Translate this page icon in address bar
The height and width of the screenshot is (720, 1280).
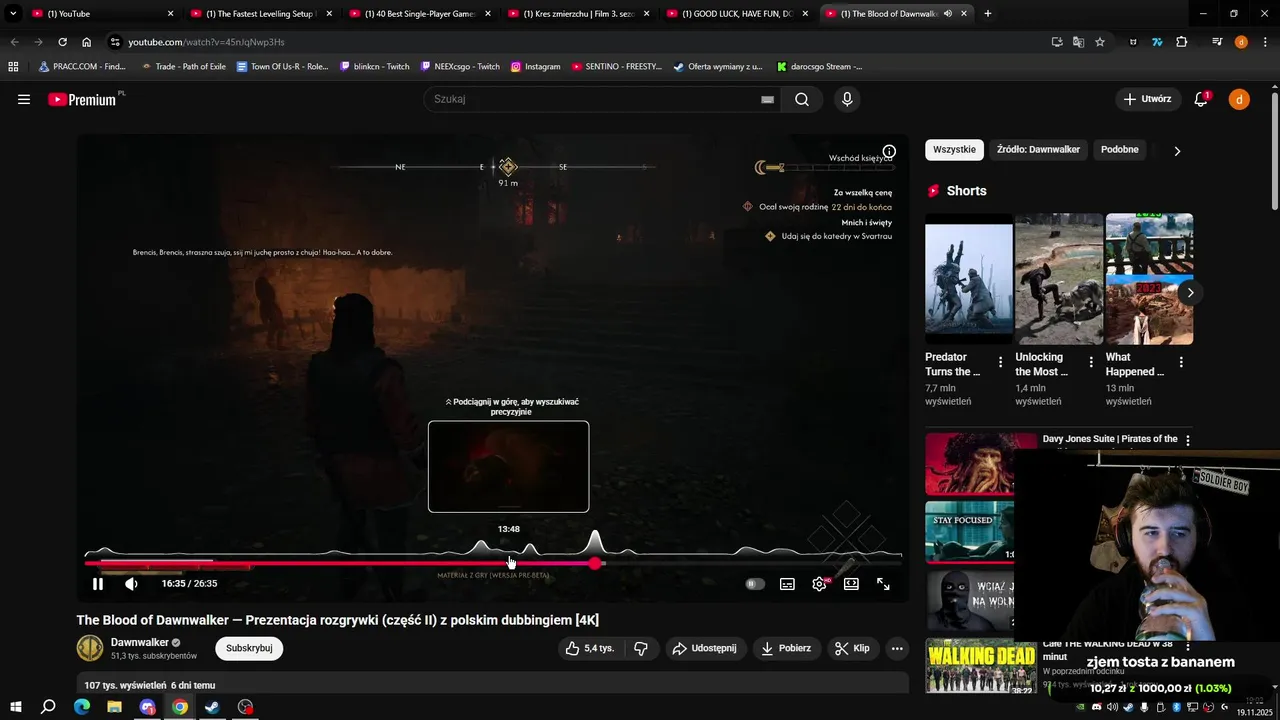1078,42
